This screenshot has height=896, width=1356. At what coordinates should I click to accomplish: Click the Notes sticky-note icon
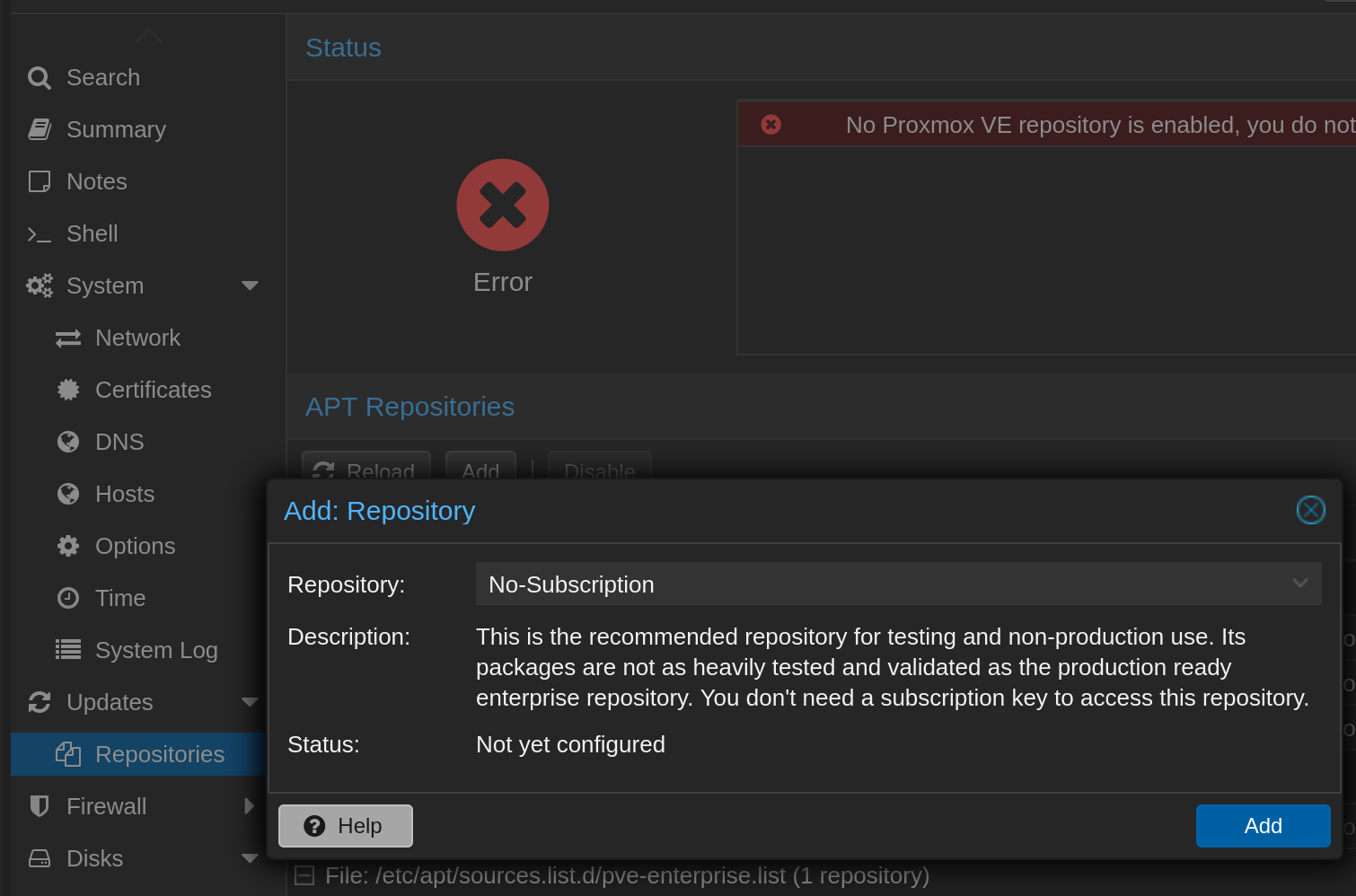pyautogui.click(x=40, y=181)
